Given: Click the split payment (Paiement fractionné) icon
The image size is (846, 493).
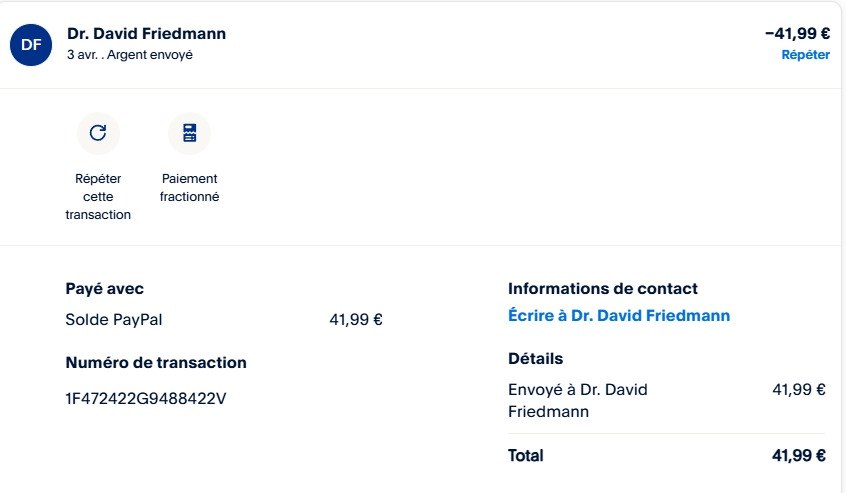Looking at the screenshot, I should coord(189,133).
